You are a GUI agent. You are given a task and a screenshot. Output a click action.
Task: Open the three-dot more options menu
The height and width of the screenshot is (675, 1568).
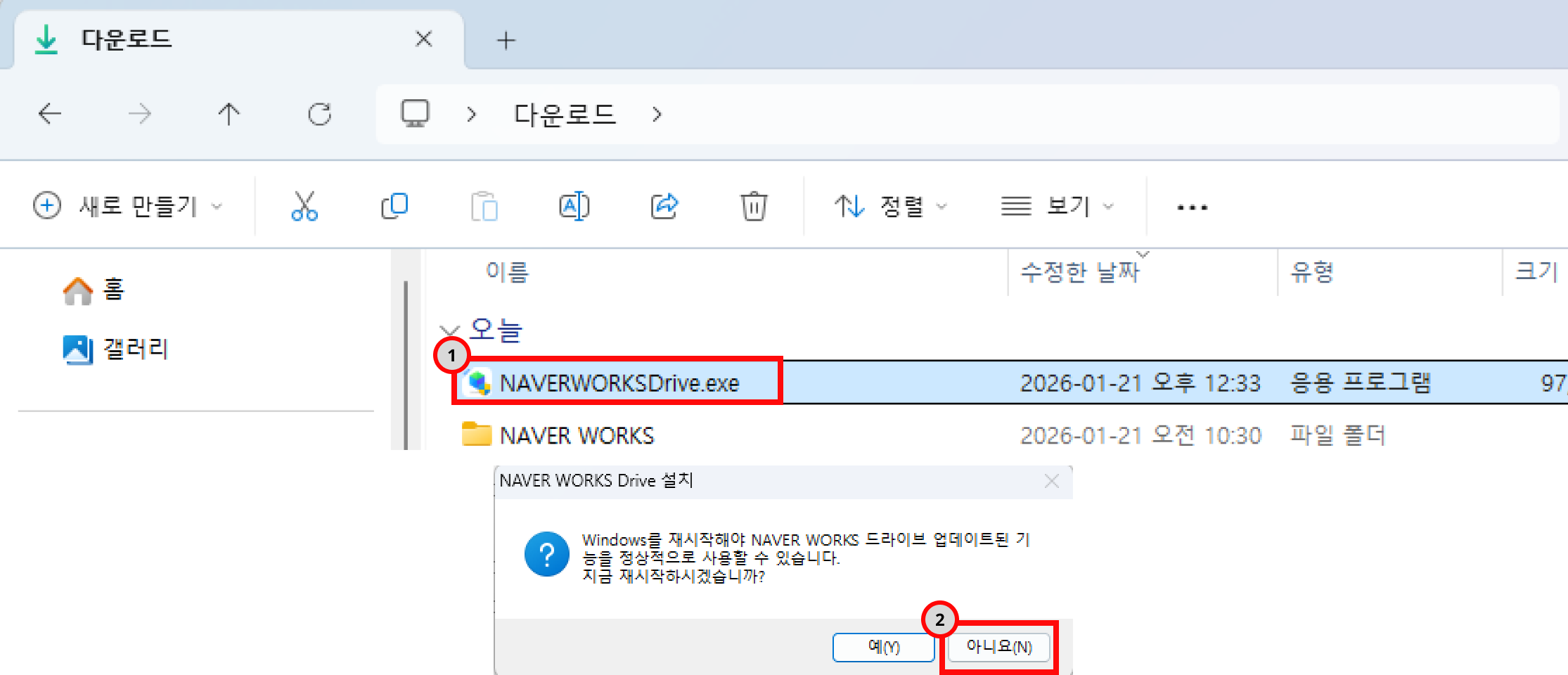(x=1193, y=207)
